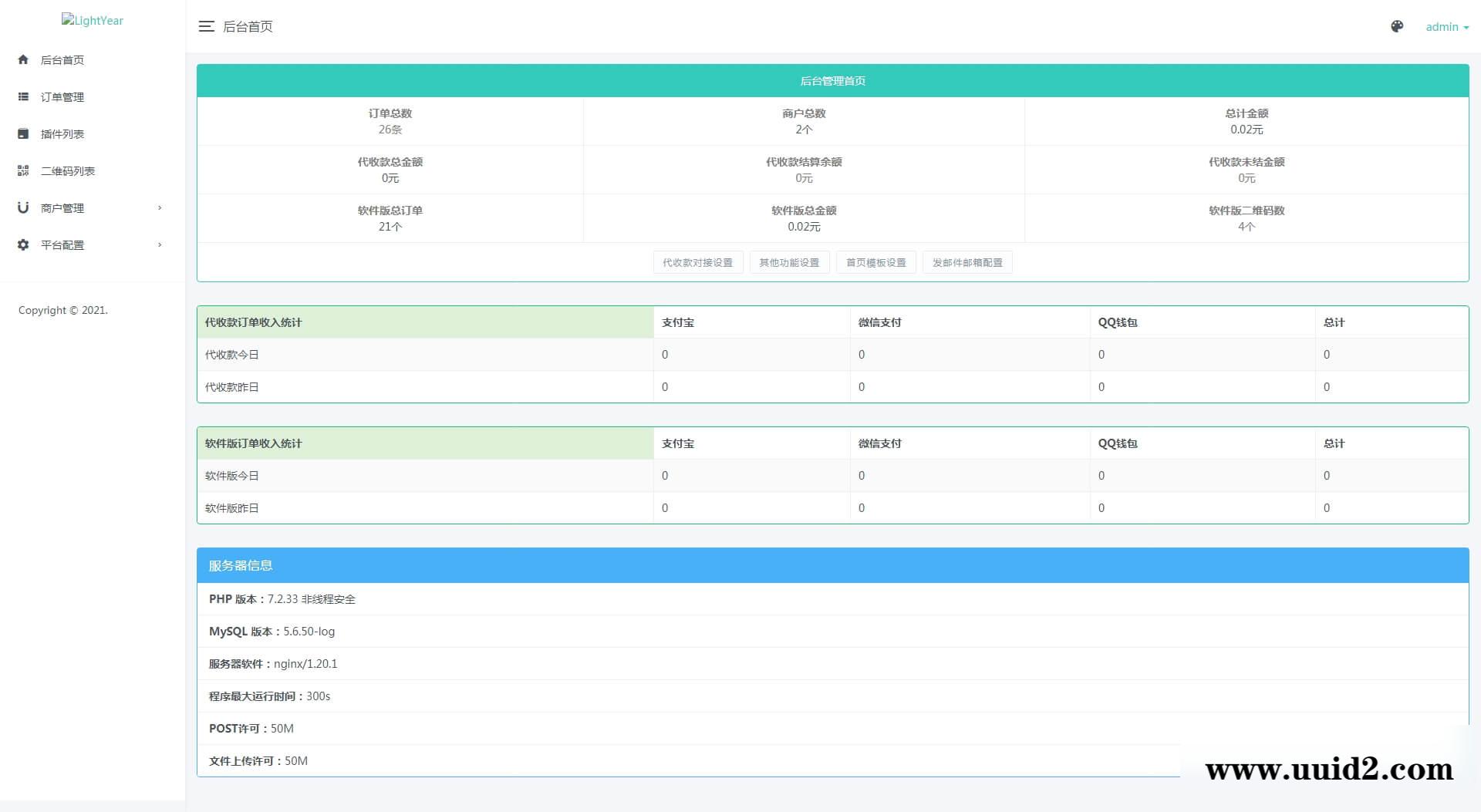Image resolution: width=1481 pixels, height=812 pixels.
Task: Expand the 平台配置 submenu arrow
Action: click(x=160, y=244)
